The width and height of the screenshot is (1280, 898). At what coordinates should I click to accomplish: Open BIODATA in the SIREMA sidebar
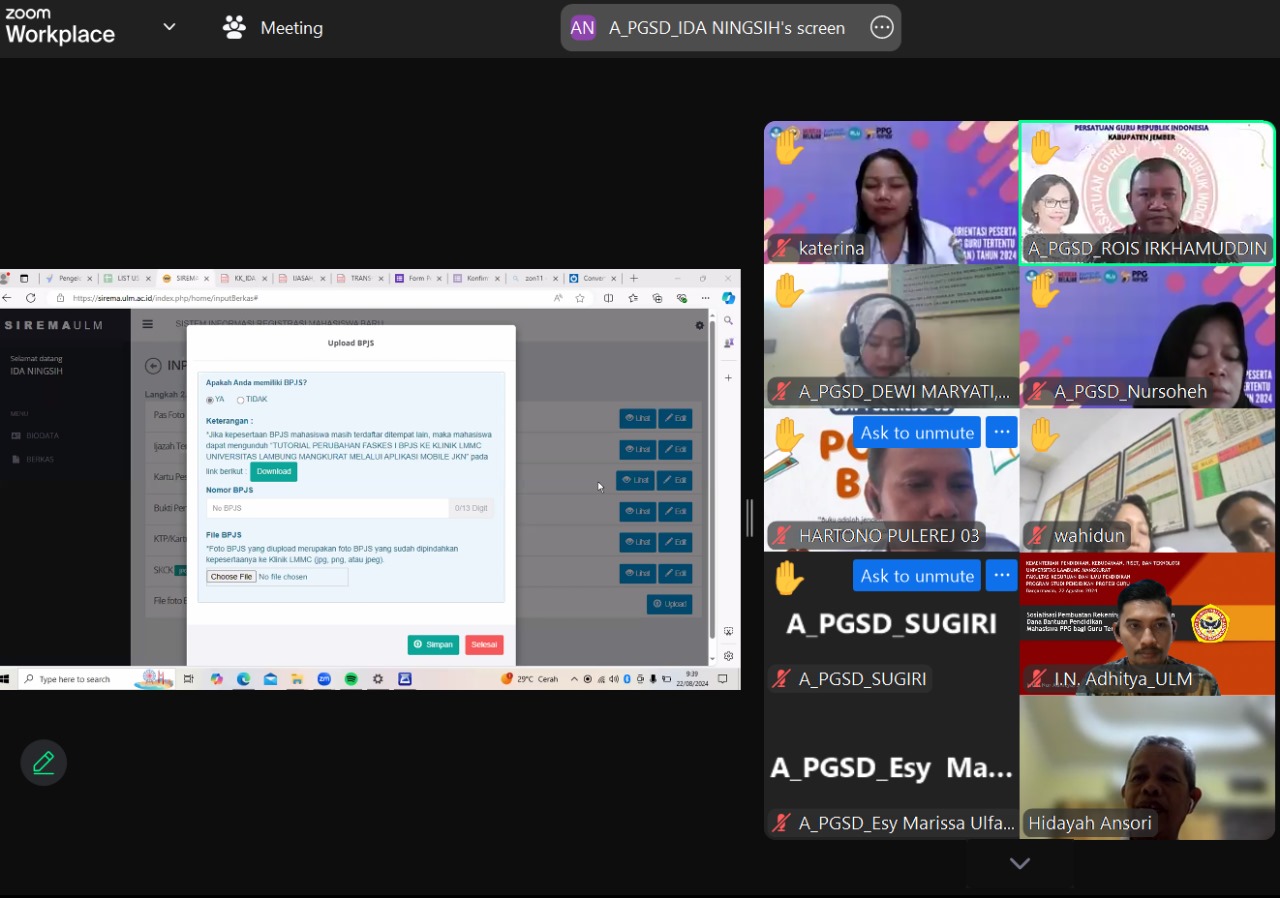tap(35, 436)
